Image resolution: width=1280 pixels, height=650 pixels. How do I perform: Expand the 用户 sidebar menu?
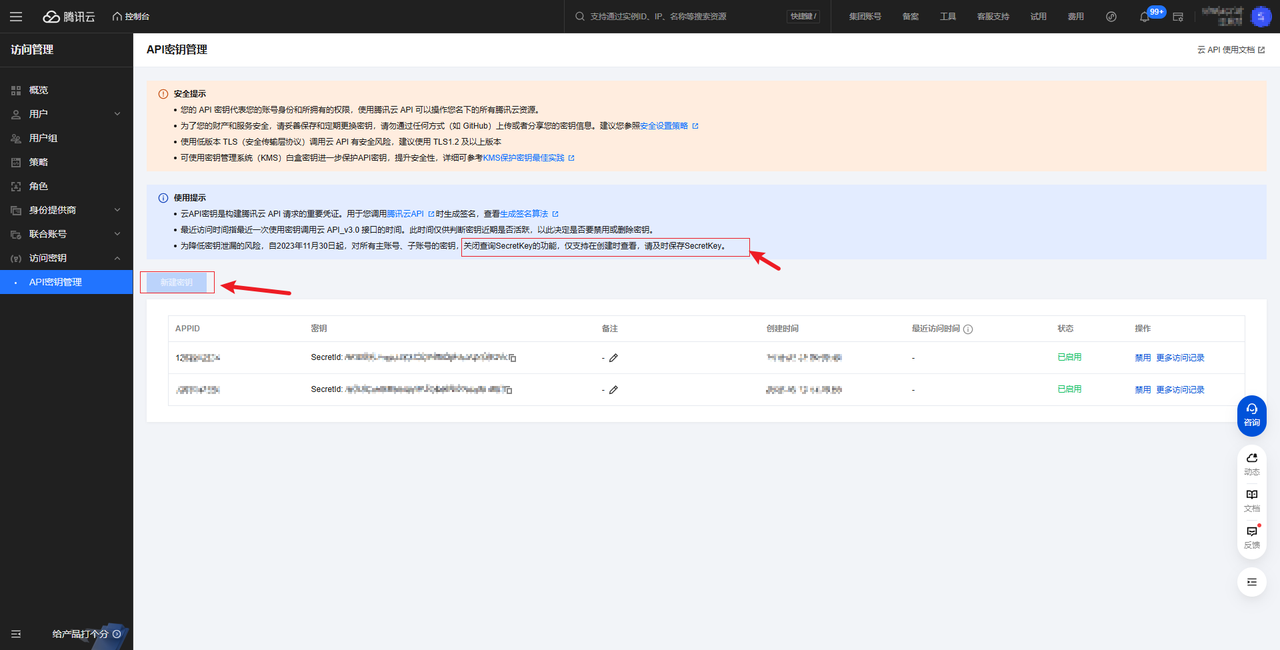(x=66, y=114)
